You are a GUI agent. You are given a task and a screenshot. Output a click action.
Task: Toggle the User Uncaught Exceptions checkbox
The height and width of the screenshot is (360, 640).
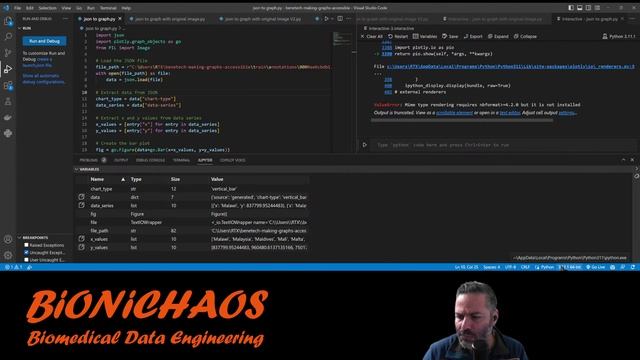point(26,260)
